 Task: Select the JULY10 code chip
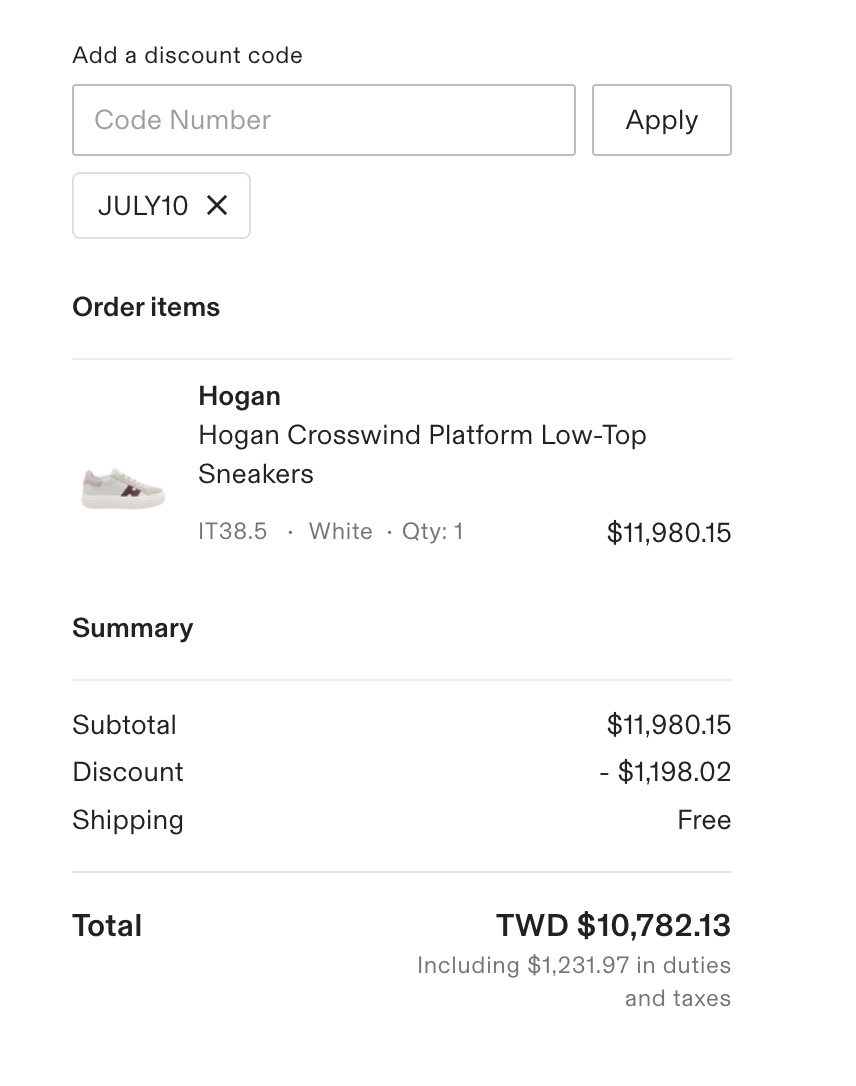[161, 206]
